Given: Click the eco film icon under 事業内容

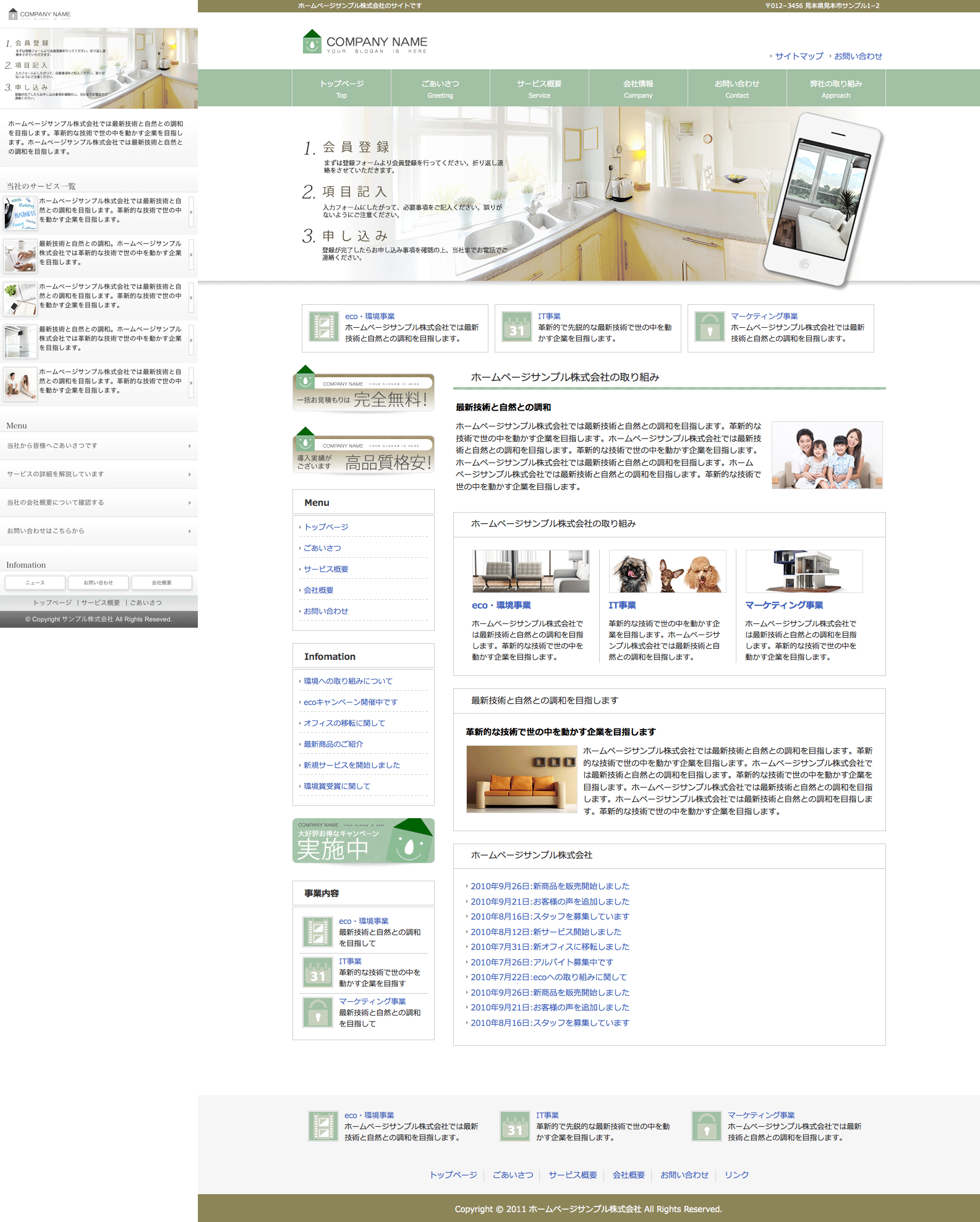Looking at the screenshot, I should click(318, 932).
